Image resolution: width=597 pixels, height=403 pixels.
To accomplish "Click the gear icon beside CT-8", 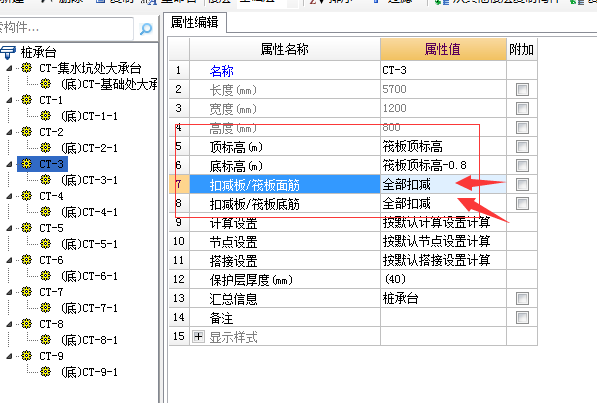I will point(26,324).
